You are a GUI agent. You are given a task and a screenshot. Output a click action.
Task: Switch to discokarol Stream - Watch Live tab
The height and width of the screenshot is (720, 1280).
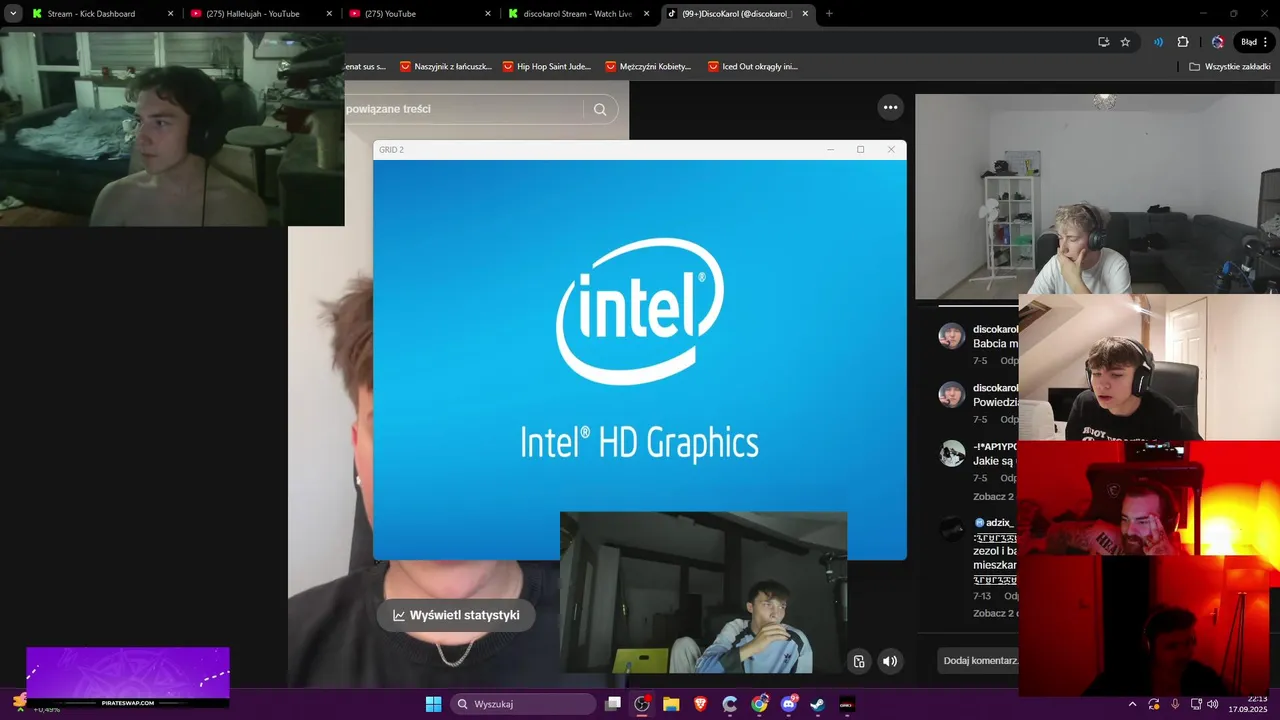(x=578, y=14)
